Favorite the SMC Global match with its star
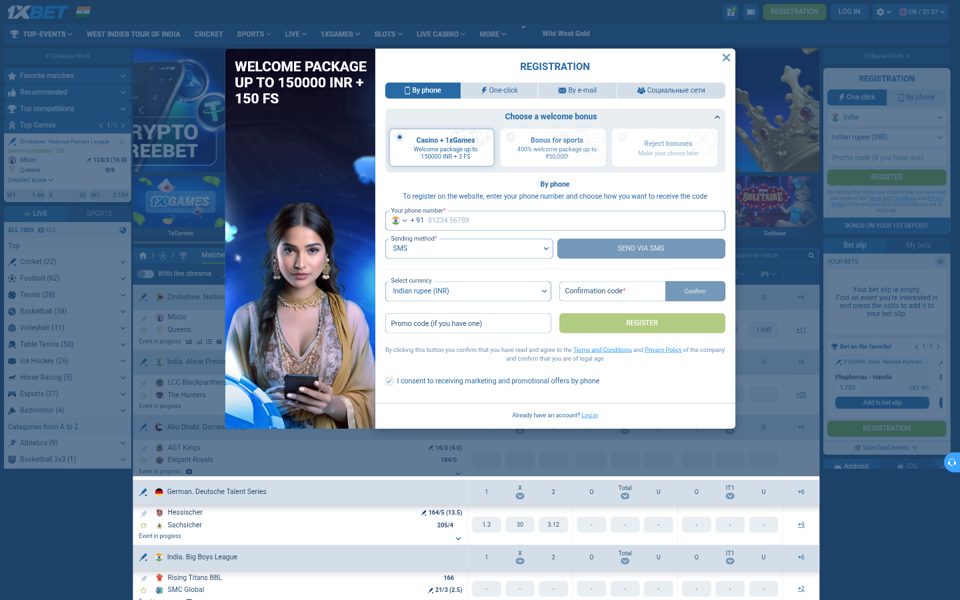Image resolution: width=960 pixels, height=600 pixels. tap(144, 590)
